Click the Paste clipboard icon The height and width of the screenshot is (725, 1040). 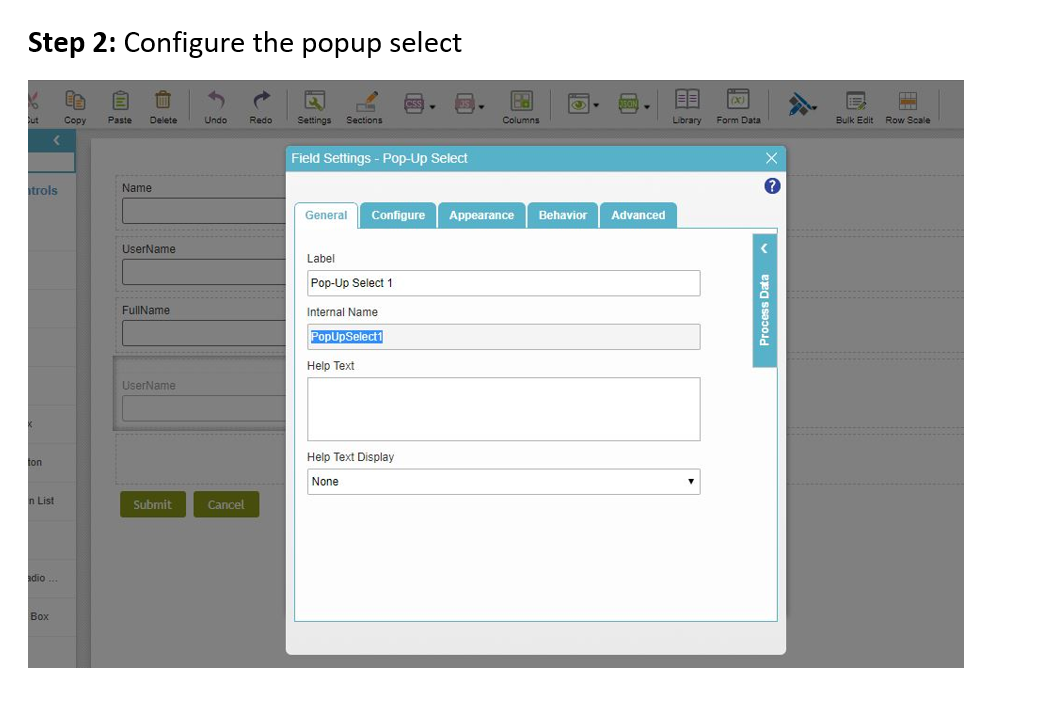tap(119, 101)
